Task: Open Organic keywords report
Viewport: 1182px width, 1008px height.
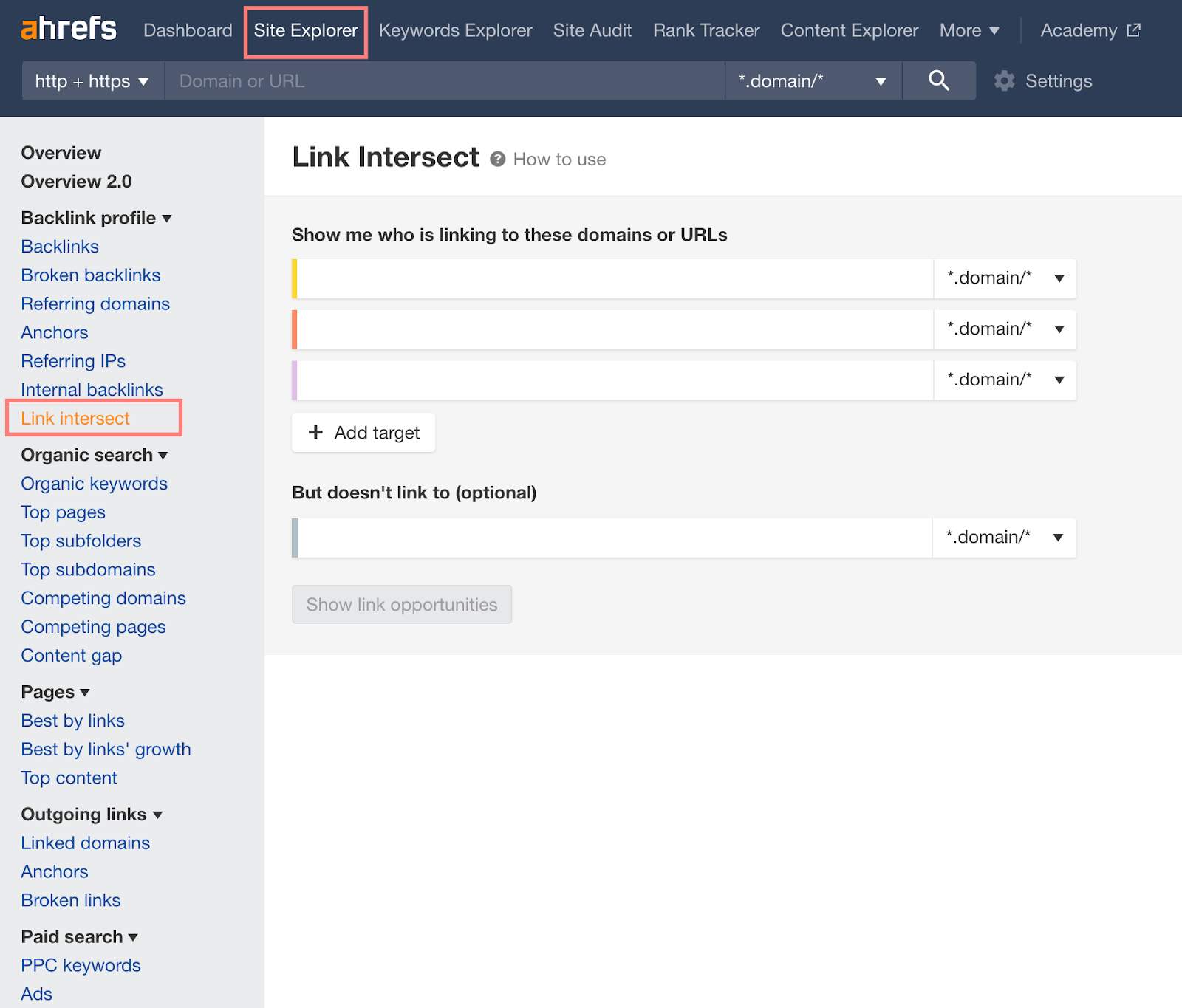Action: point(95,484)
